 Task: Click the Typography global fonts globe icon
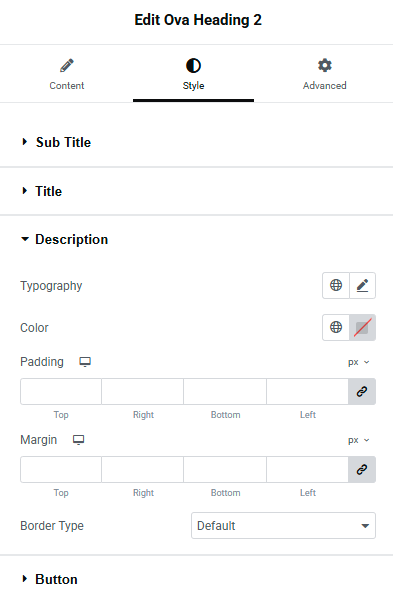[335, 285]
